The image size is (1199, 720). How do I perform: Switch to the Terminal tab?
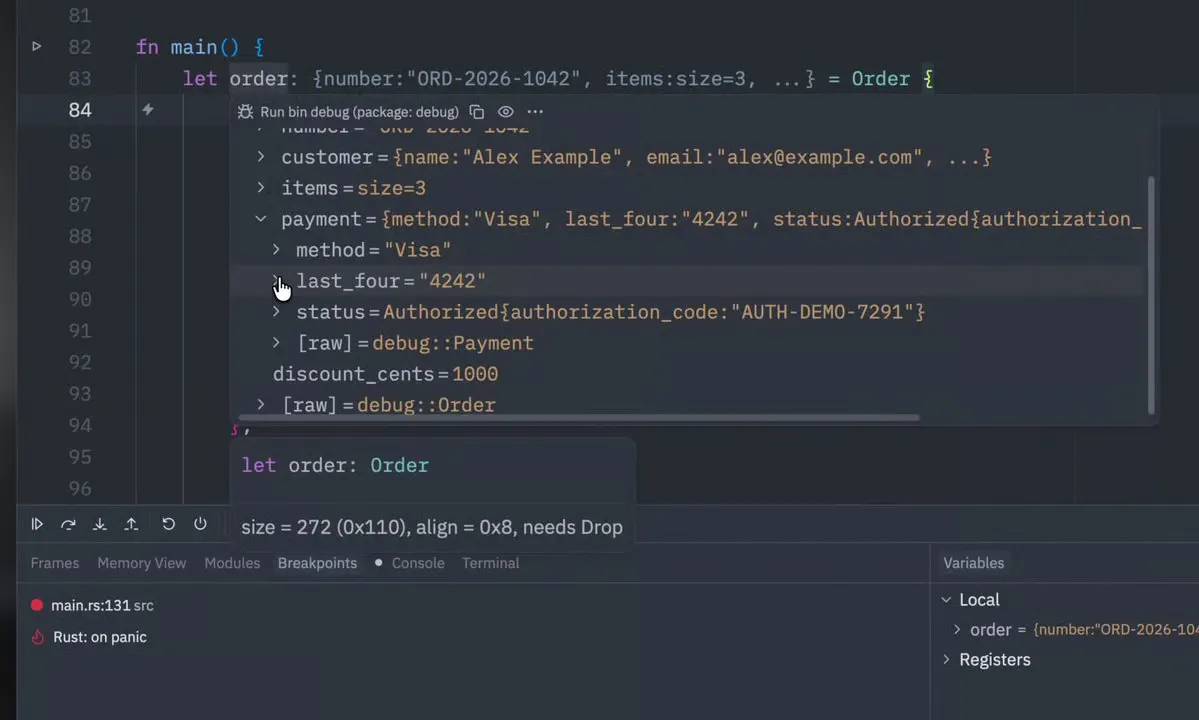(x=490, y=563)
